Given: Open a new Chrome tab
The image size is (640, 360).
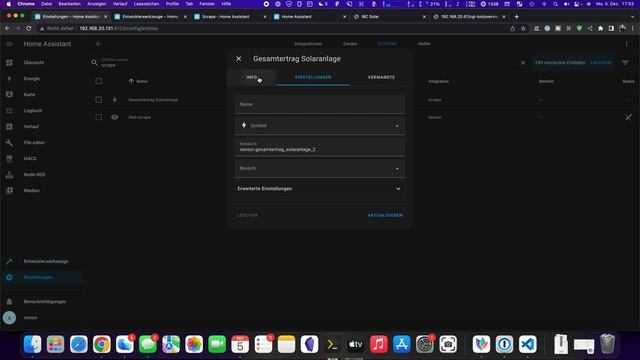Looking at the screenshot, I should (x=516, y=17).
